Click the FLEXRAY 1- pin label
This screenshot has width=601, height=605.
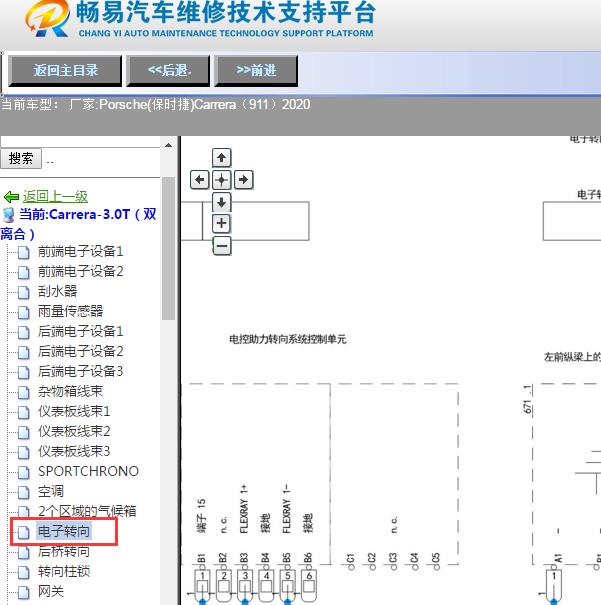point(286,509)
